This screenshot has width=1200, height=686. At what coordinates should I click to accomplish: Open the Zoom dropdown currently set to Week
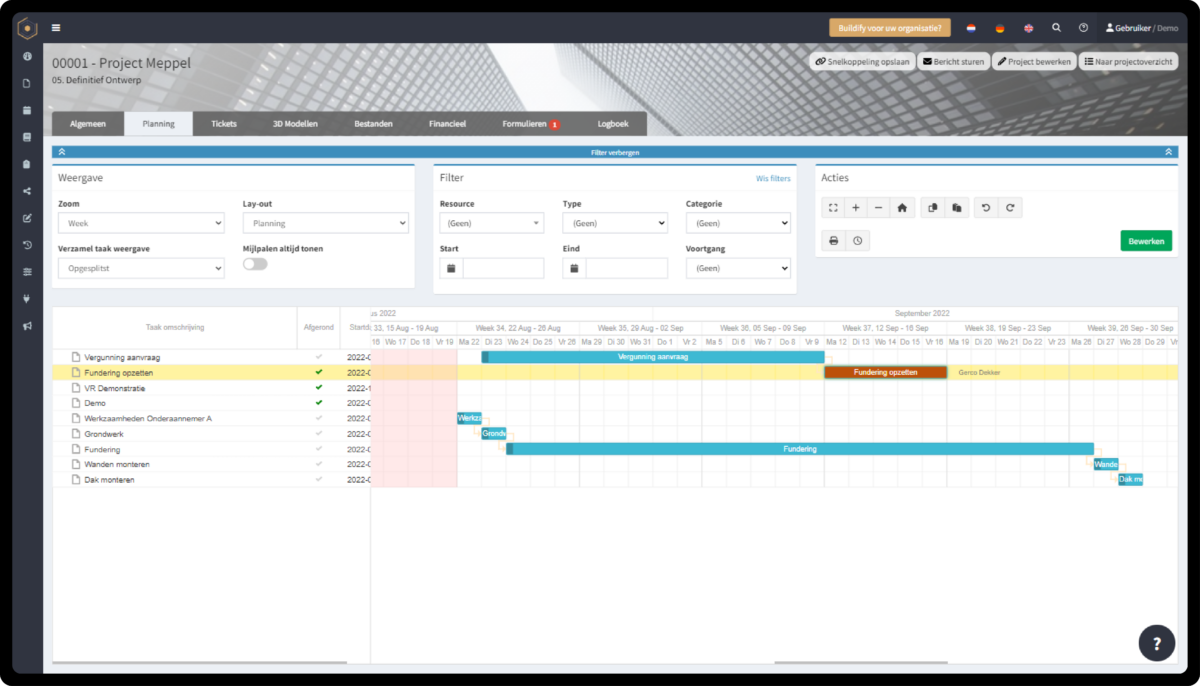point(140,222)
